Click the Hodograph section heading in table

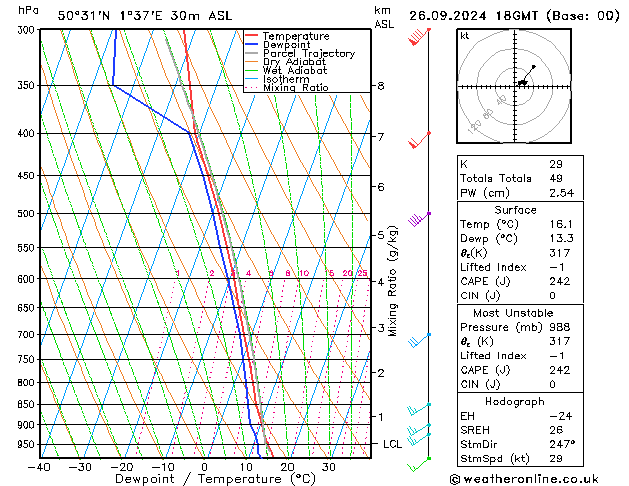515,401
